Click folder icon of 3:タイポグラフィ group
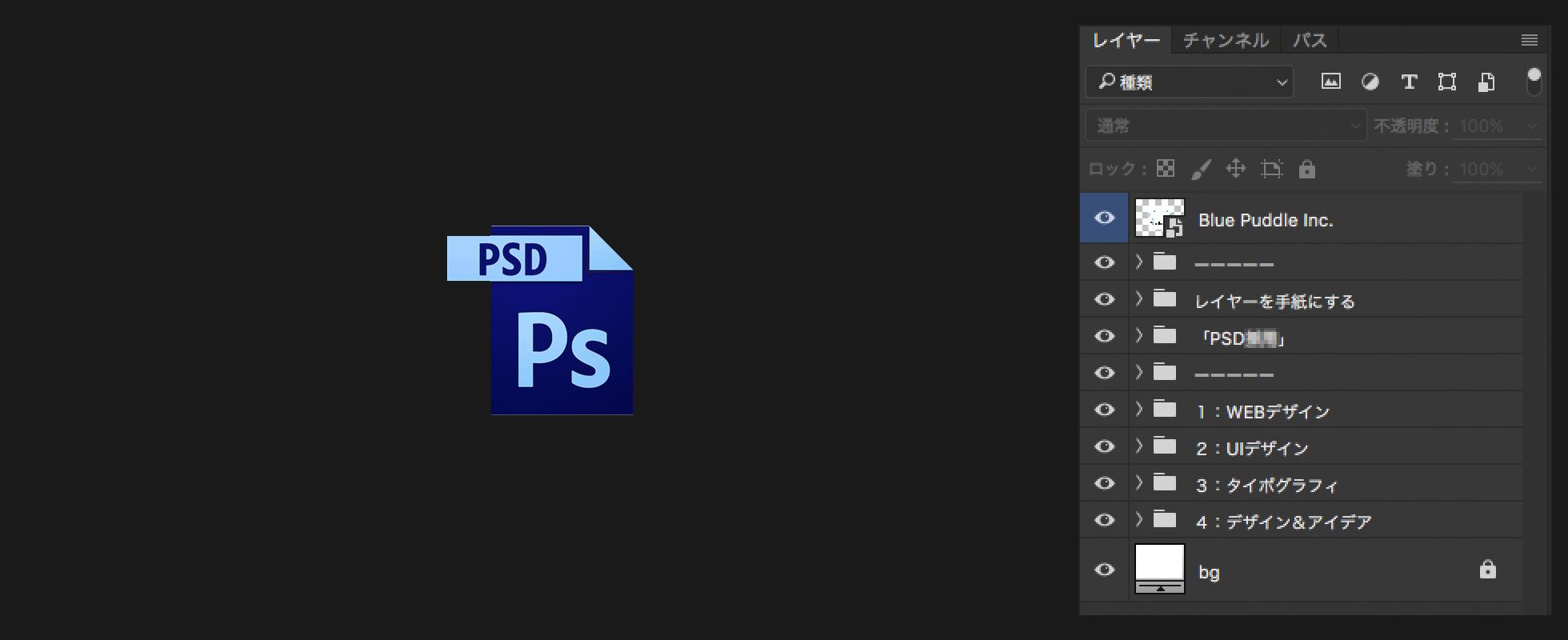 point(1165,483)
